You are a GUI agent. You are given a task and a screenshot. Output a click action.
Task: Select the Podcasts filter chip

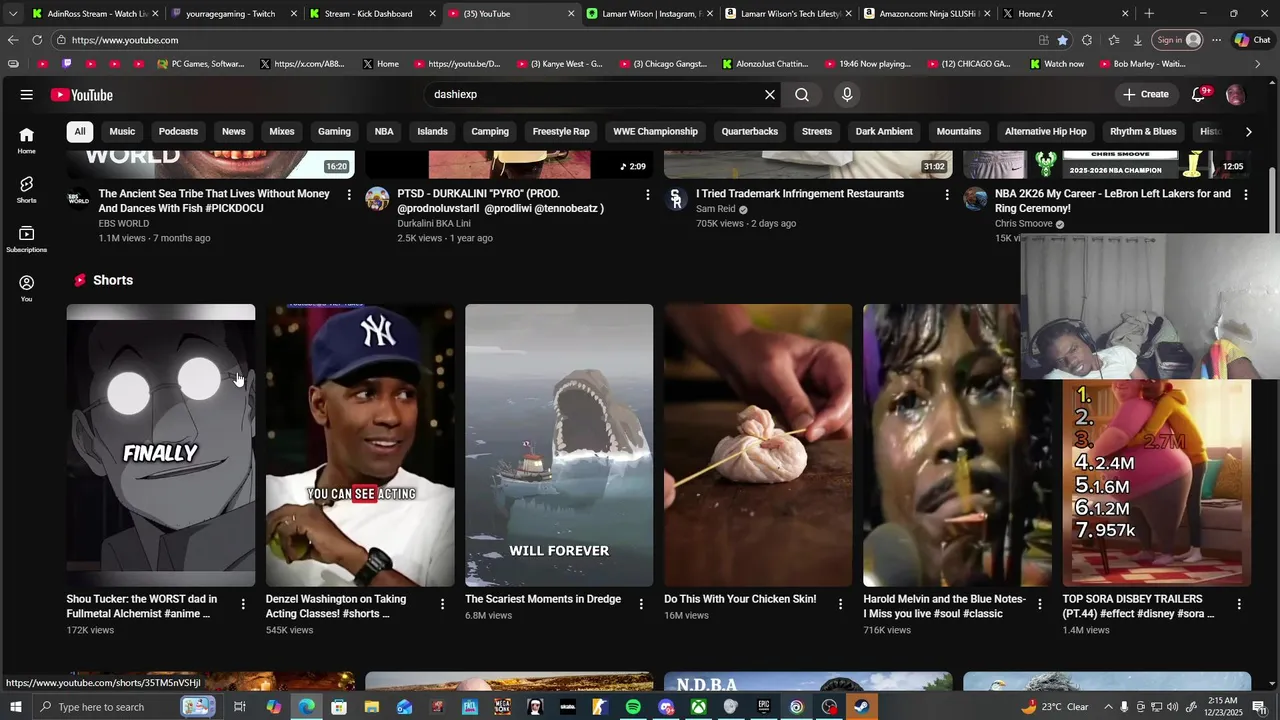[x=178, y=132]
